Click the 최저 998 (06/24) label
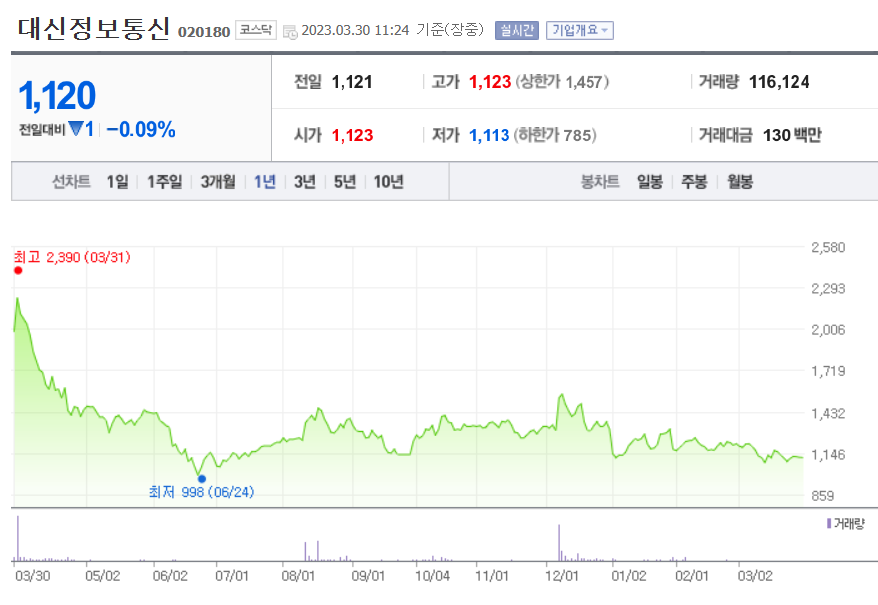878x605 pixels. click(202, 492)
